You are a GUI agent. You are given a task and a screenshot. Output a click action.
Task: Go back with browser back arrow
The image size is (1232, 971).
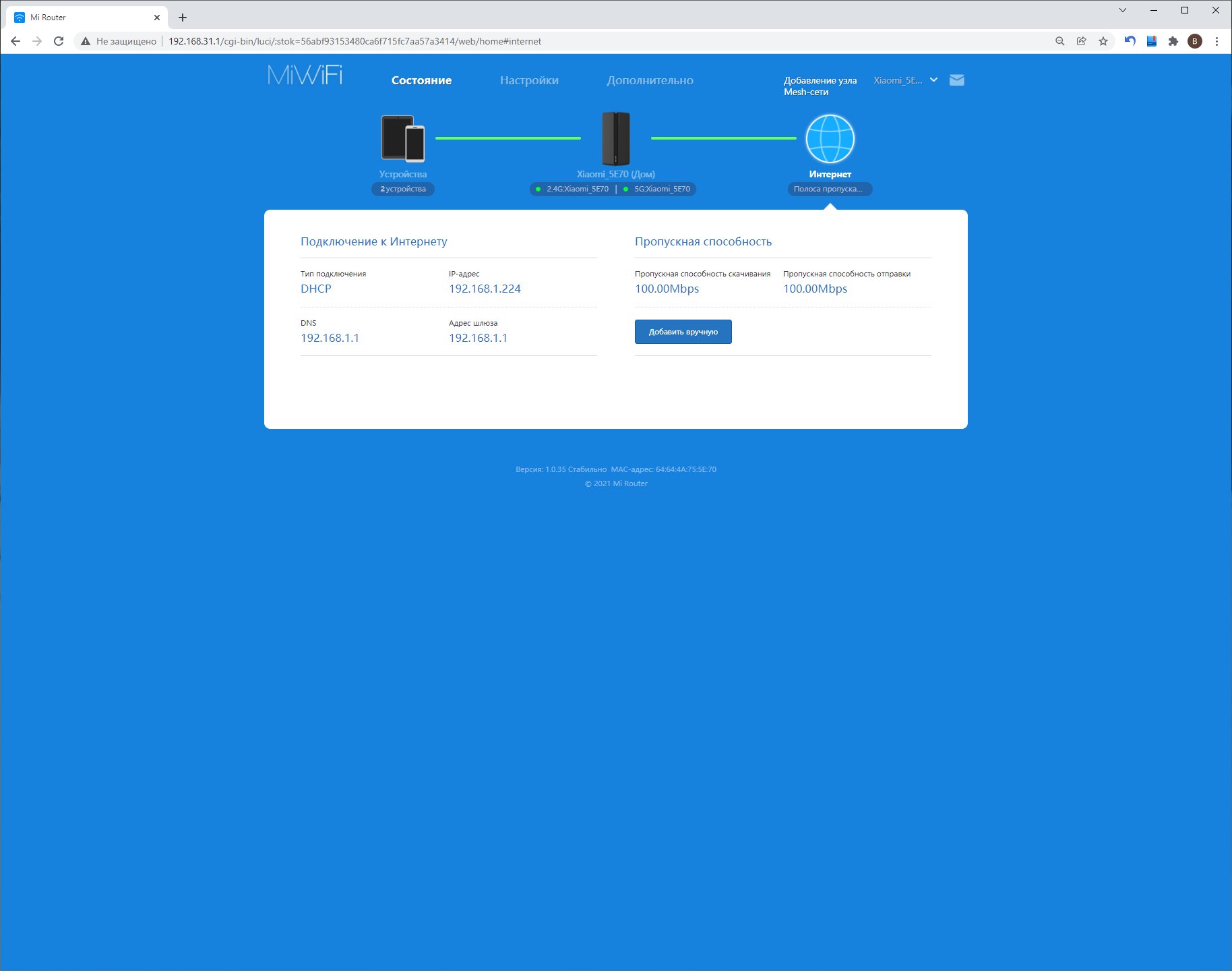(16, 41)
